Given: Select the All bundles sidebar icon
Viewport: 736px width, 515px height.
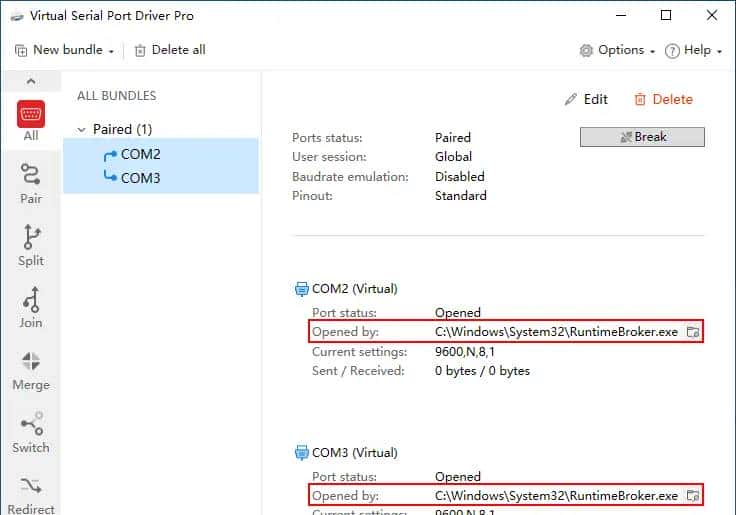Looking at the screenshot, I should 31,120.
